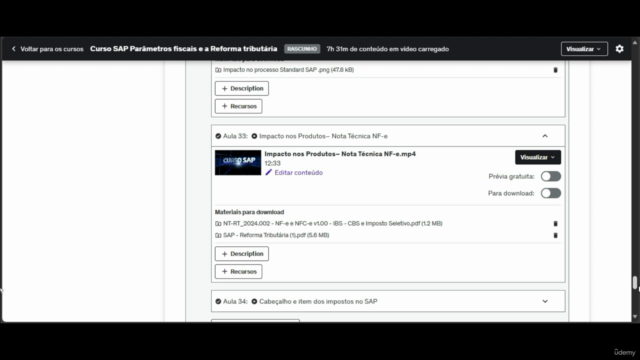The image size is (640, 360).
Task: Collapse the Aula 33 lecture panel
Action: point(545,136)
